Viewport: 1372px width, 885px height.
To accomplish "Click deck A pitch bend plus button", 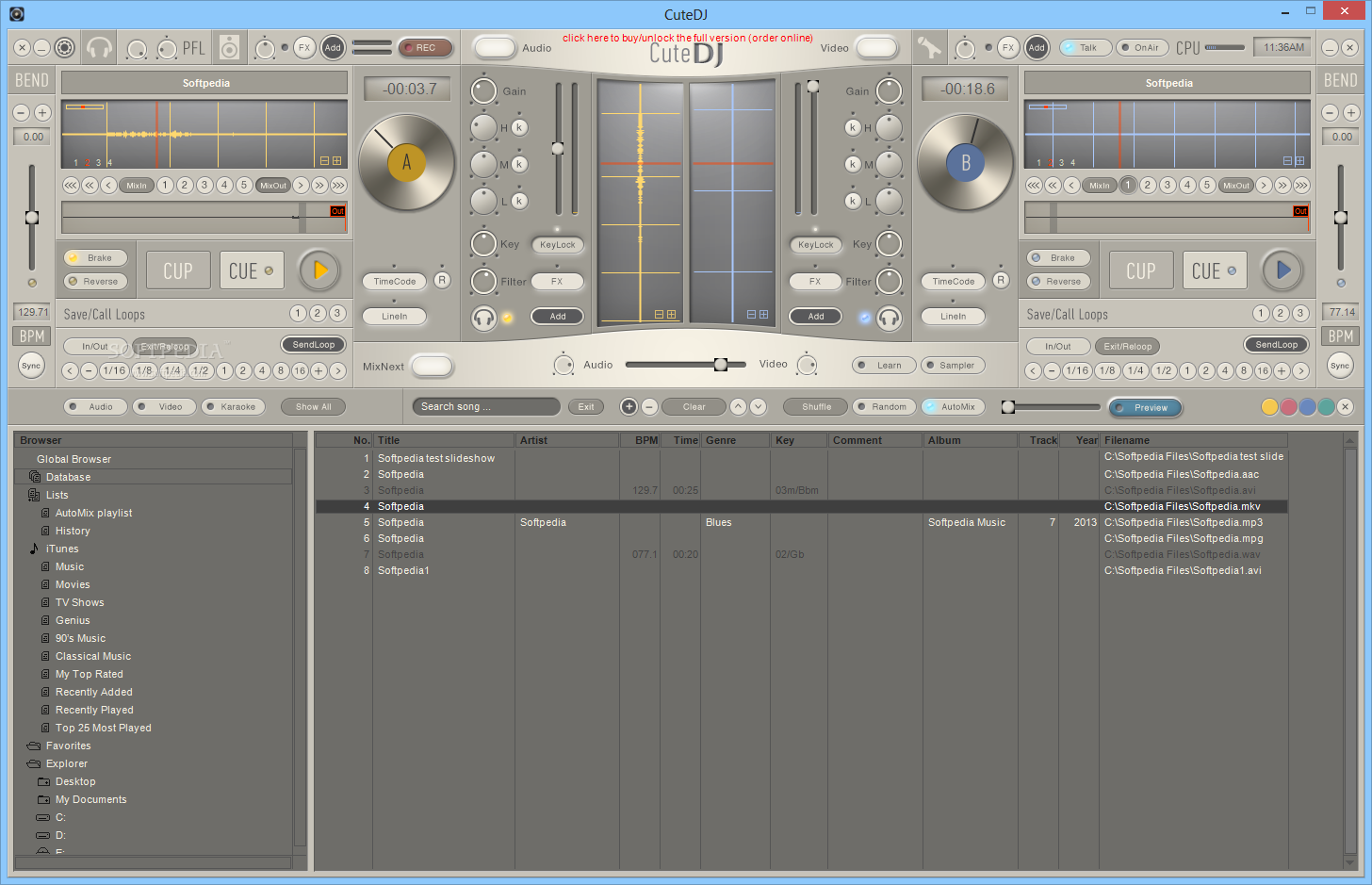I will tap(42, 112).
